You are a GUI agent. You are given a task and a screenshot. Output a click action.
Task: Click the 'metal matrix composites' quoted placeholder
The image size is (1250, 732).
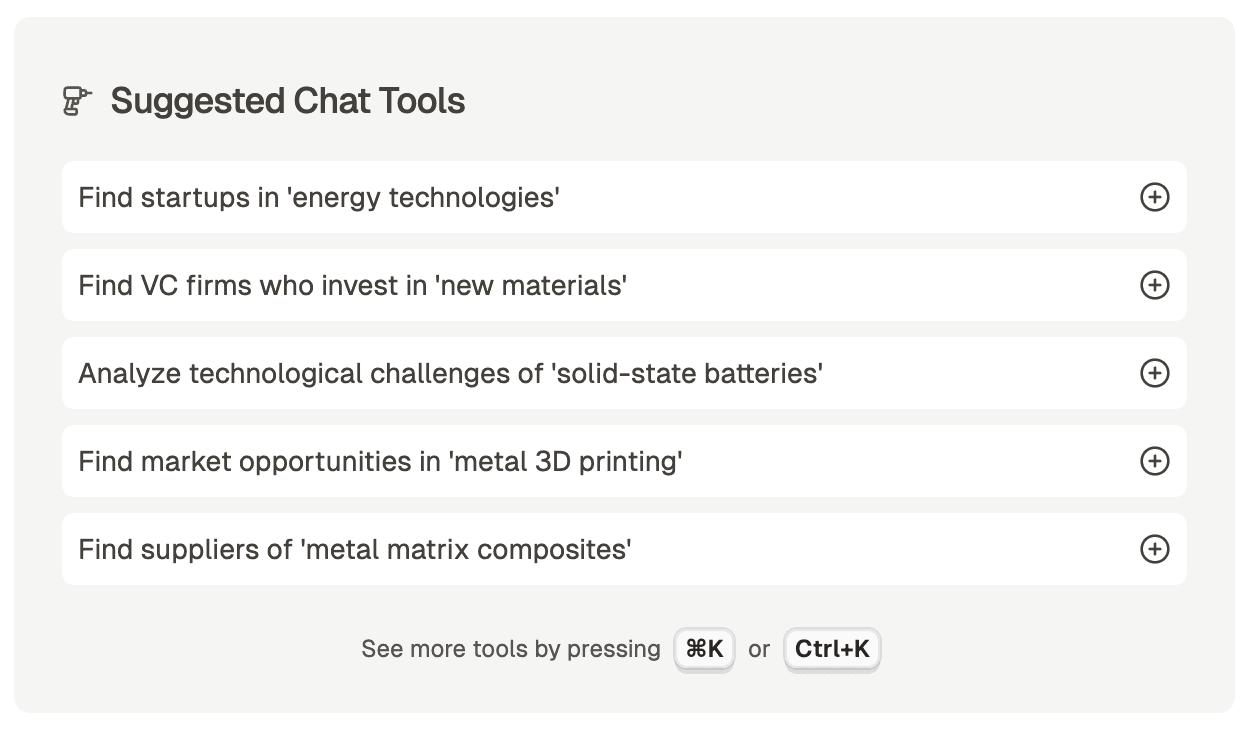(465, 549)
